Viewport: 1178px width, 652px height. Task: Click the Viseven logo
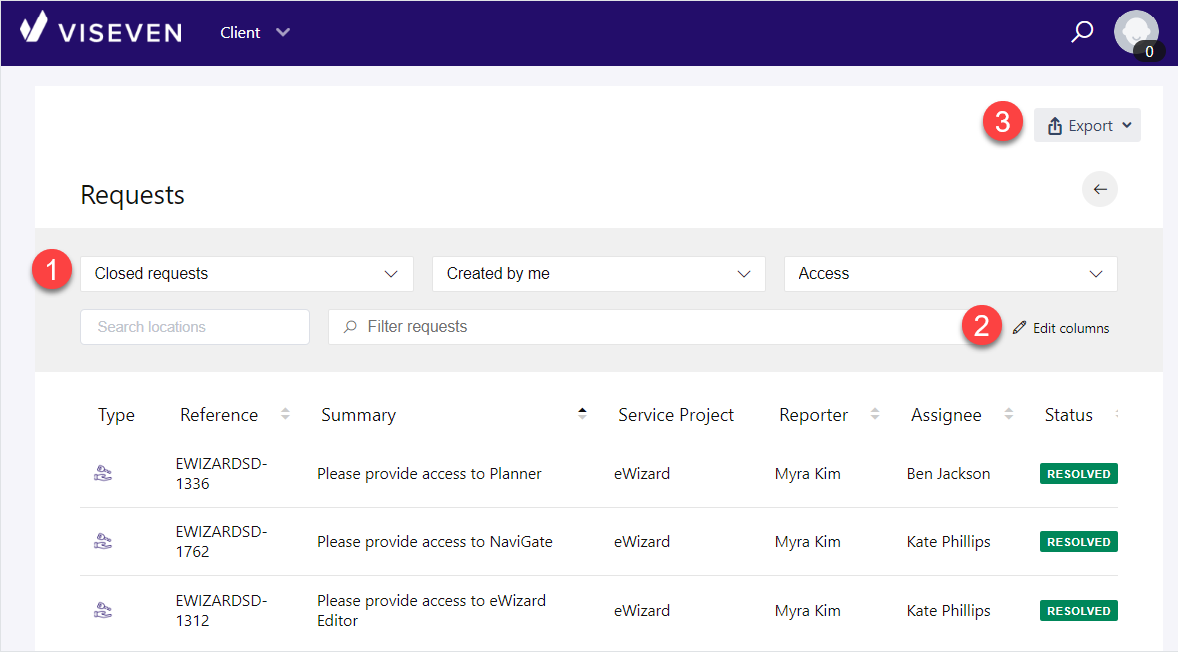101,31
